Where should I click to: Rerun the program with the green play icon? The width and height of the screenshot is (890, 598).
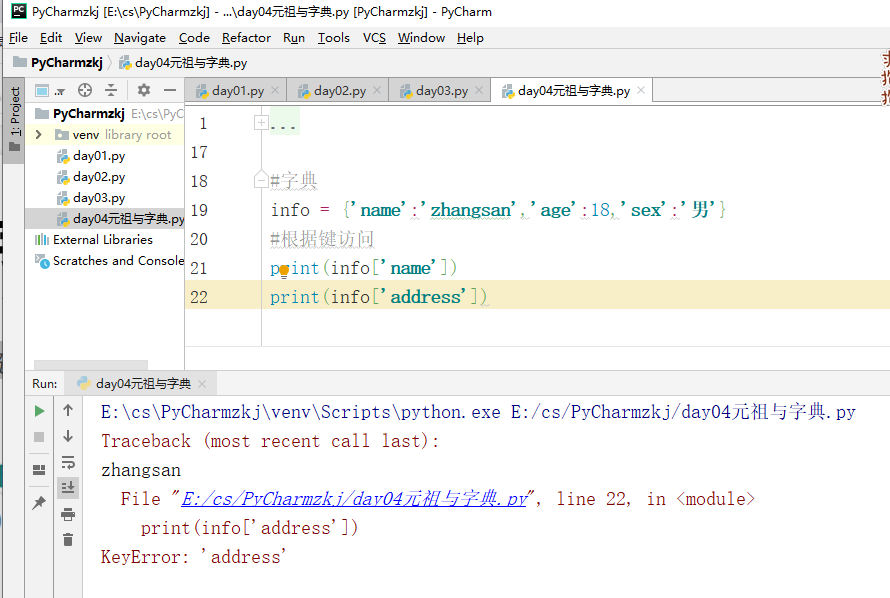39,410
